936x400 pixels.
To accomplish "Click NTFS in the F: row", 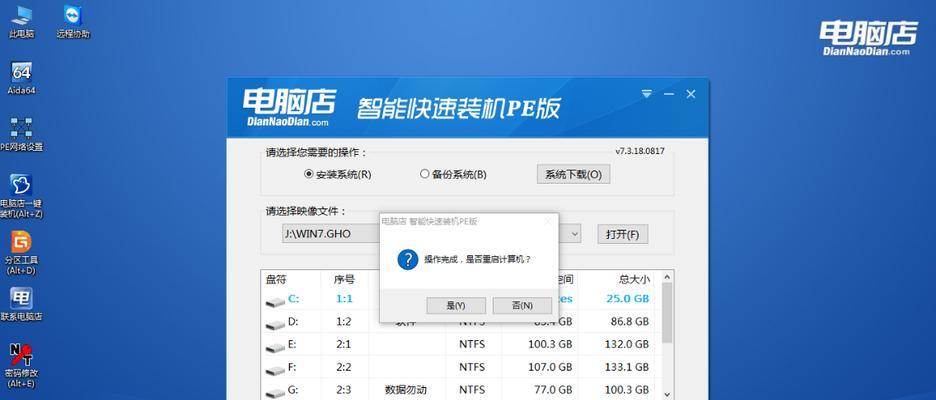I will [x=472, y=367].
